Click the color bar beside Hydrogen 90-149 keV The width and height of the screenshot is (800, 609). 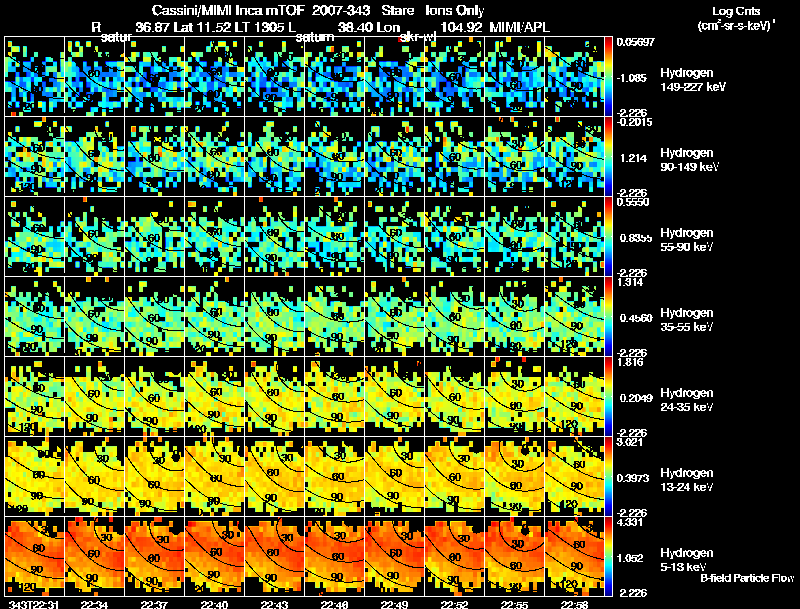pyautogui.click(x=609, y=156)
